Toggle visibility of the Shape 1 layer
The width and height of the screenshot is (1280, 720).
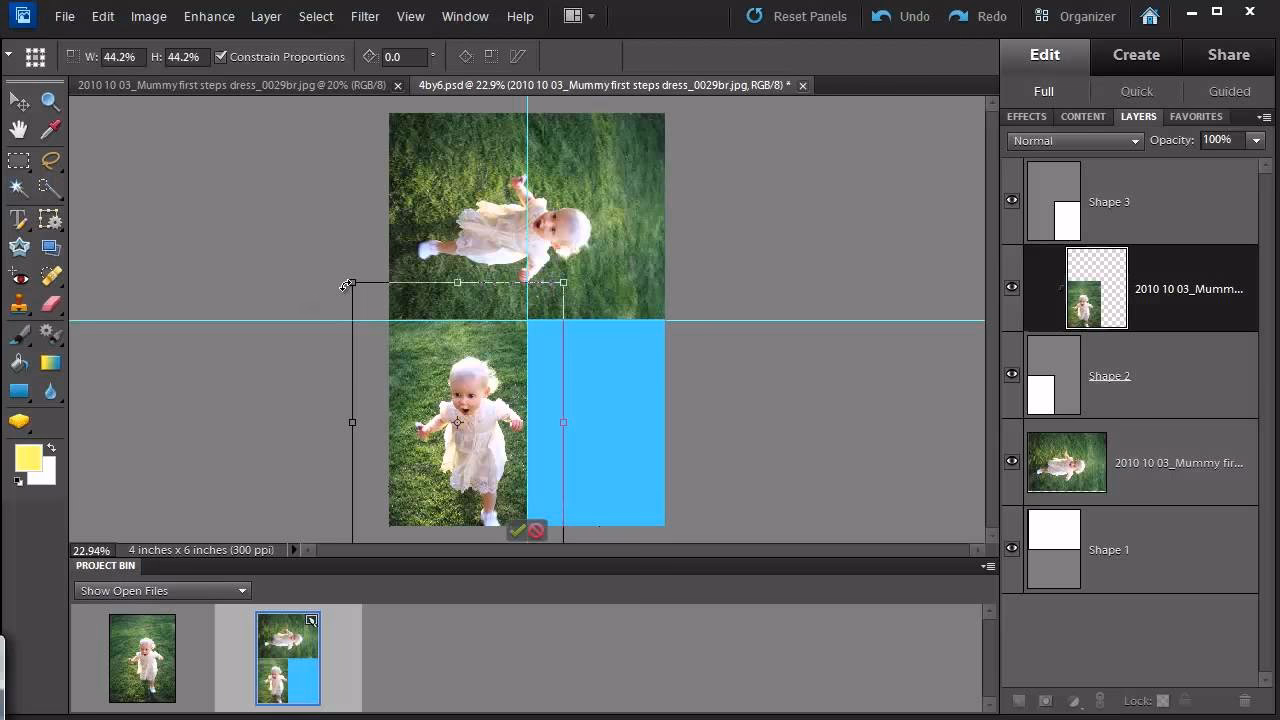(1011, 548)
